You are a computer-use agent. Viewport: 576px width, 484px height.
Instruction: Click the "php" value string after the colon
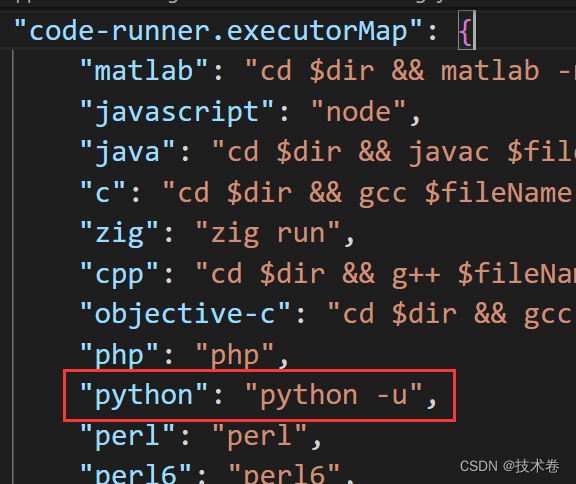coord(235,355)
